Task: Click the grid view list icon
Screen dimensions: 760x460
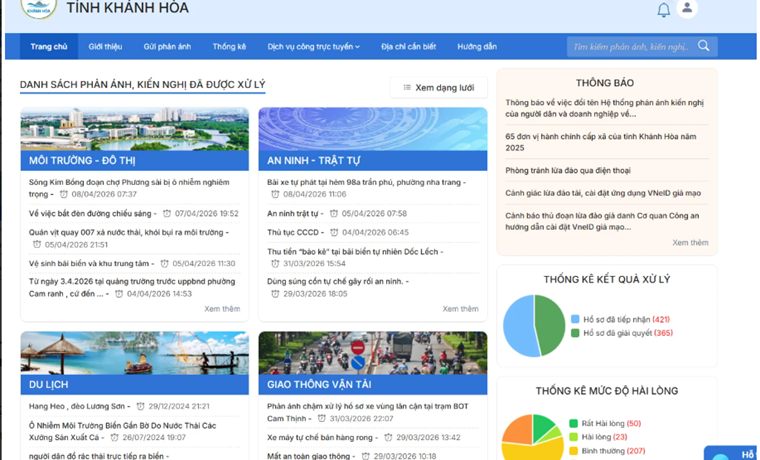Action: tap(407, 88)
